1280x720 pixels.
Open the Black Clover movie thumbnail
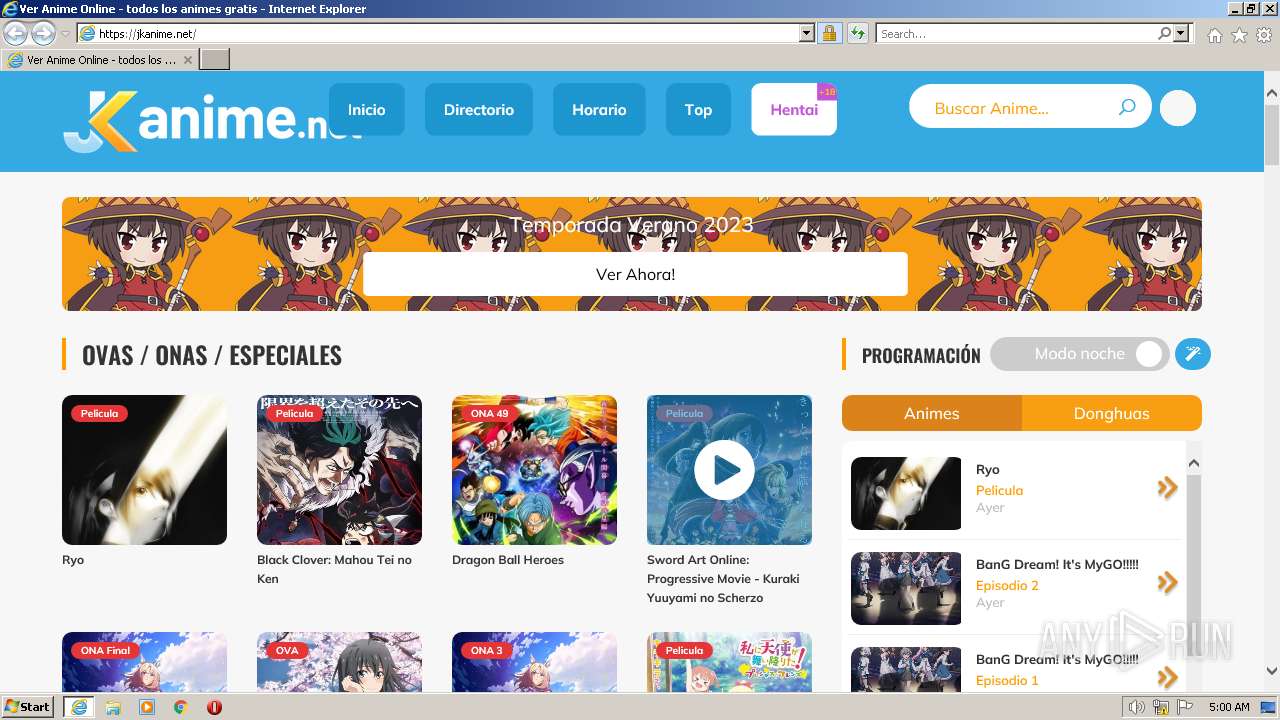(x=339, y=470)
